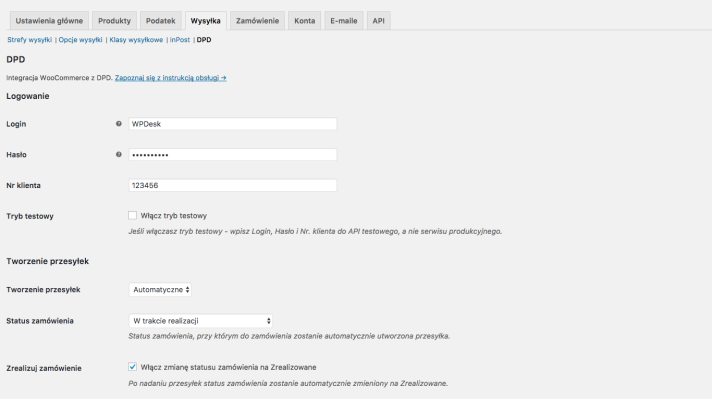Go to the Podatek tab
Image resolution: width=712 pixels, height=399 pixels.
point(161,21)
